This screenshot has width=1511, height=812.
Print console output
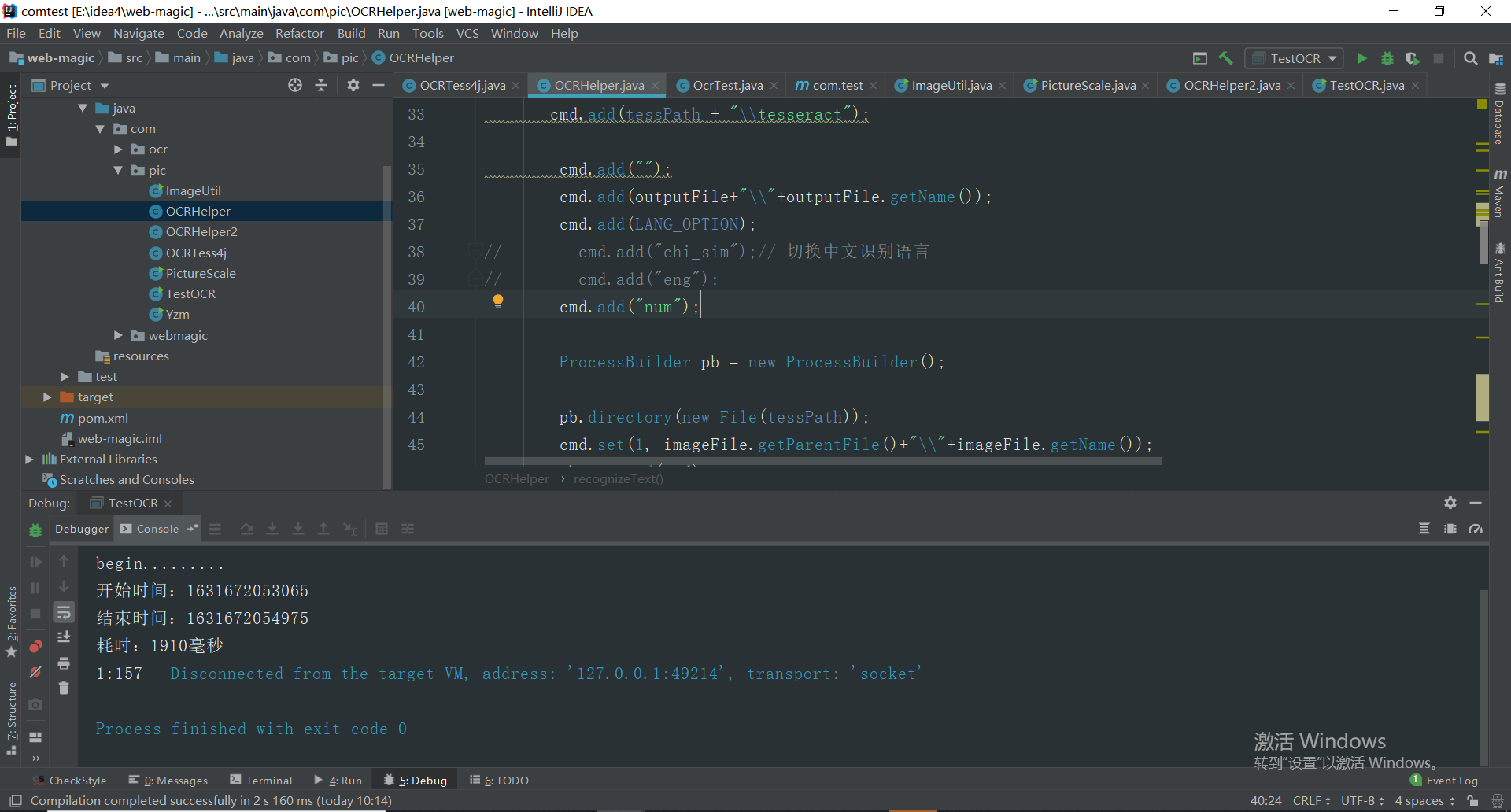64,663
